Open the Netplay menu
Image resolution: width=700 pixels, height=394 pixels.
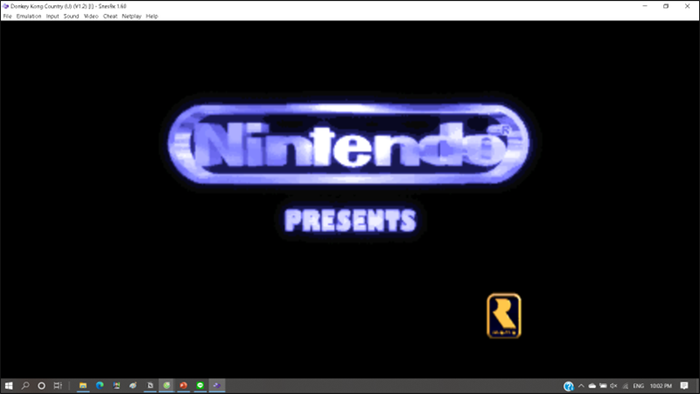(132, 16)
